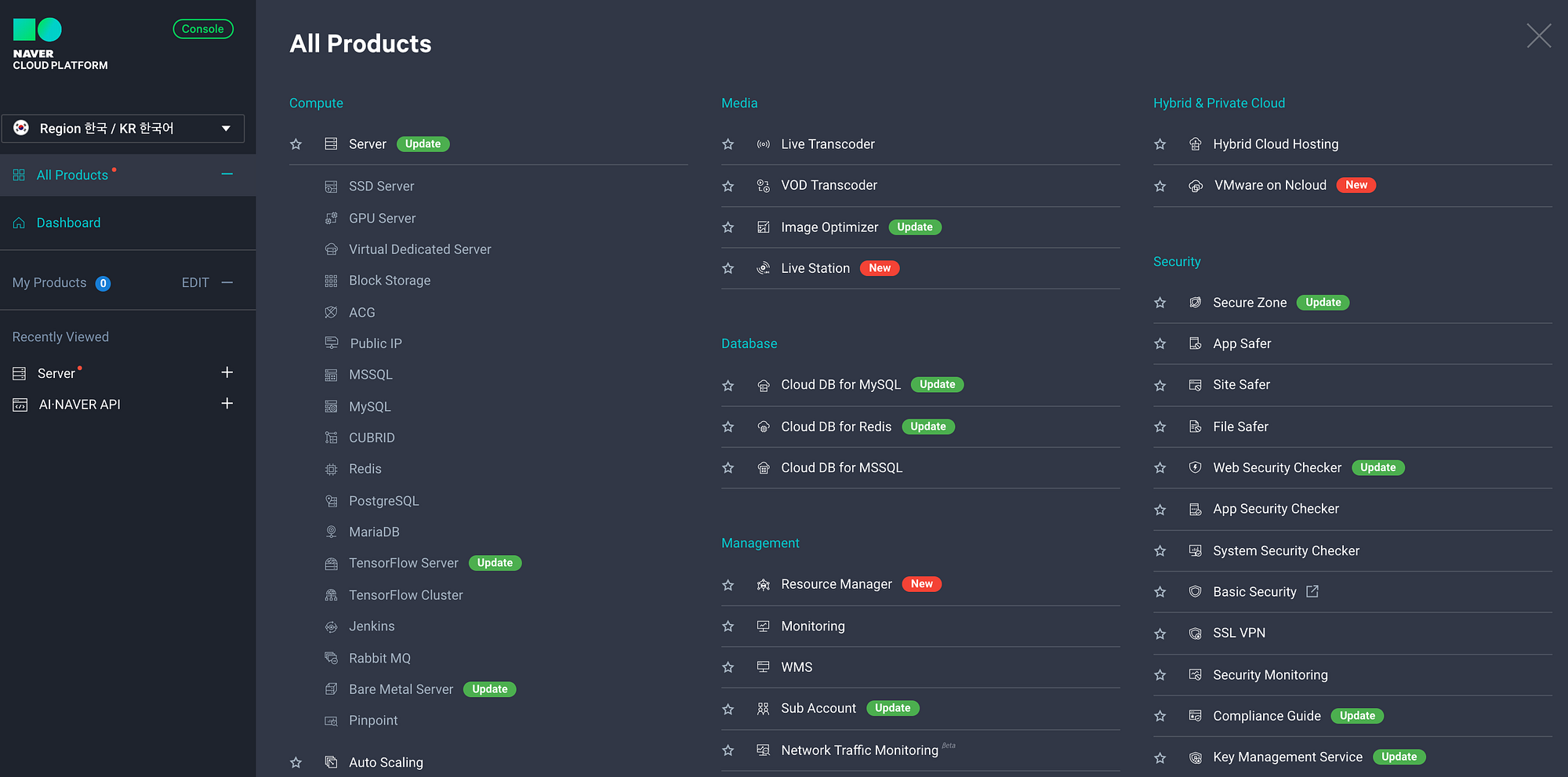Image resolution: width=1568 pixels, height=777 pixels.
Task: Star Cloud DB for Redis
Action: click(x=728, y=427)
